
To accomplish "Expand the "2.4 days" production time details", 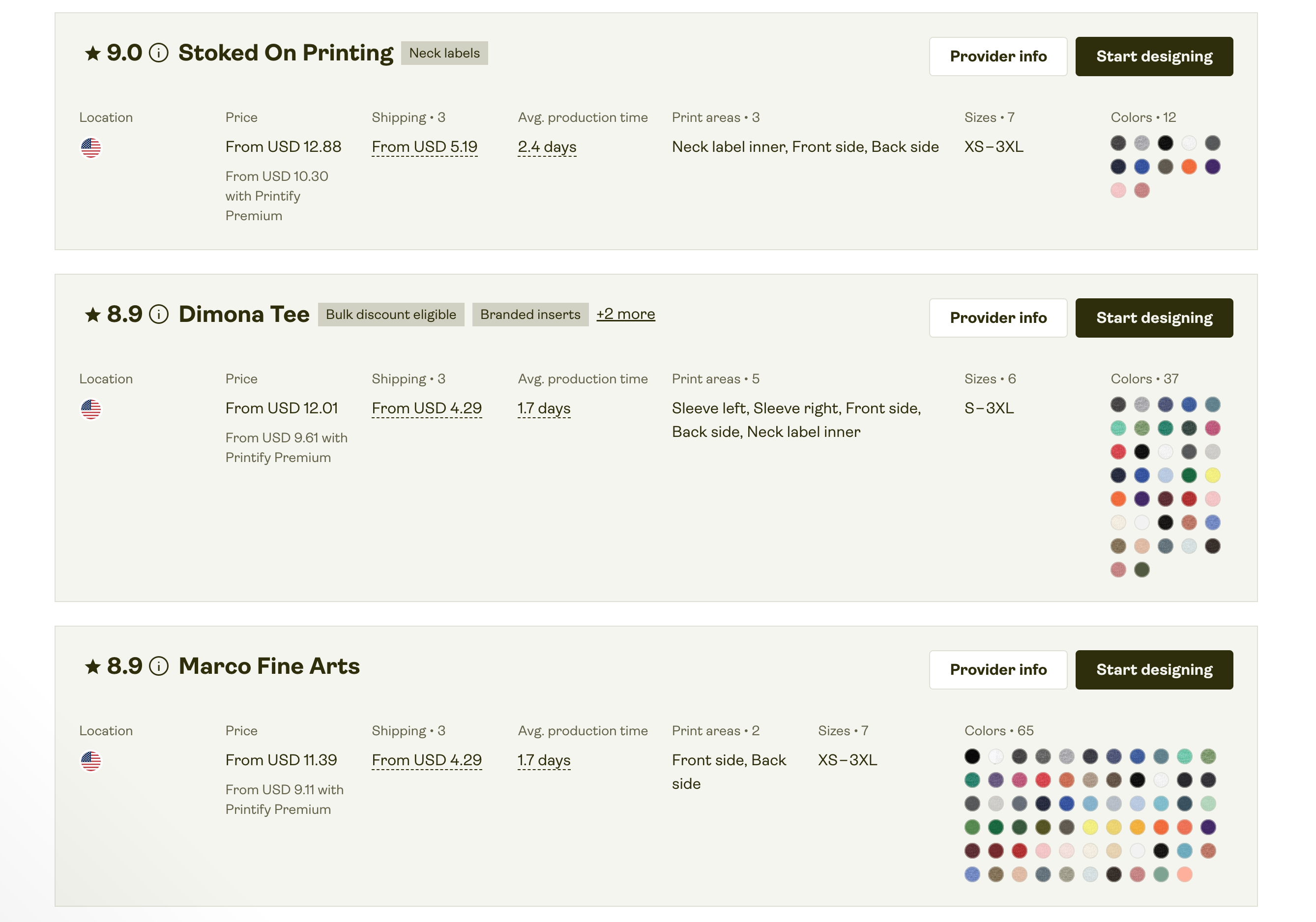I will coord(546,146).
